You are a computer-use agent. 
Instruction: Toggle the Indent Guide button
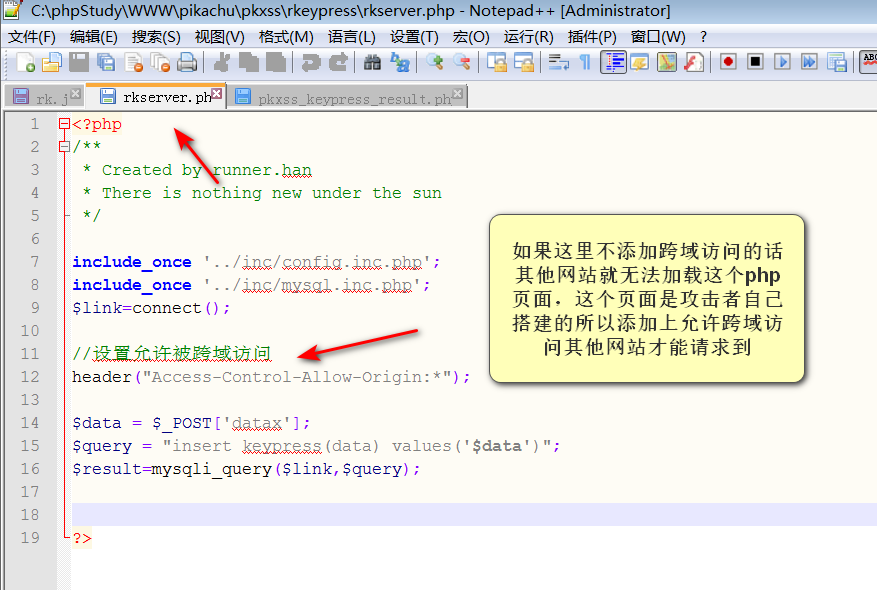[x=613, y=62]
